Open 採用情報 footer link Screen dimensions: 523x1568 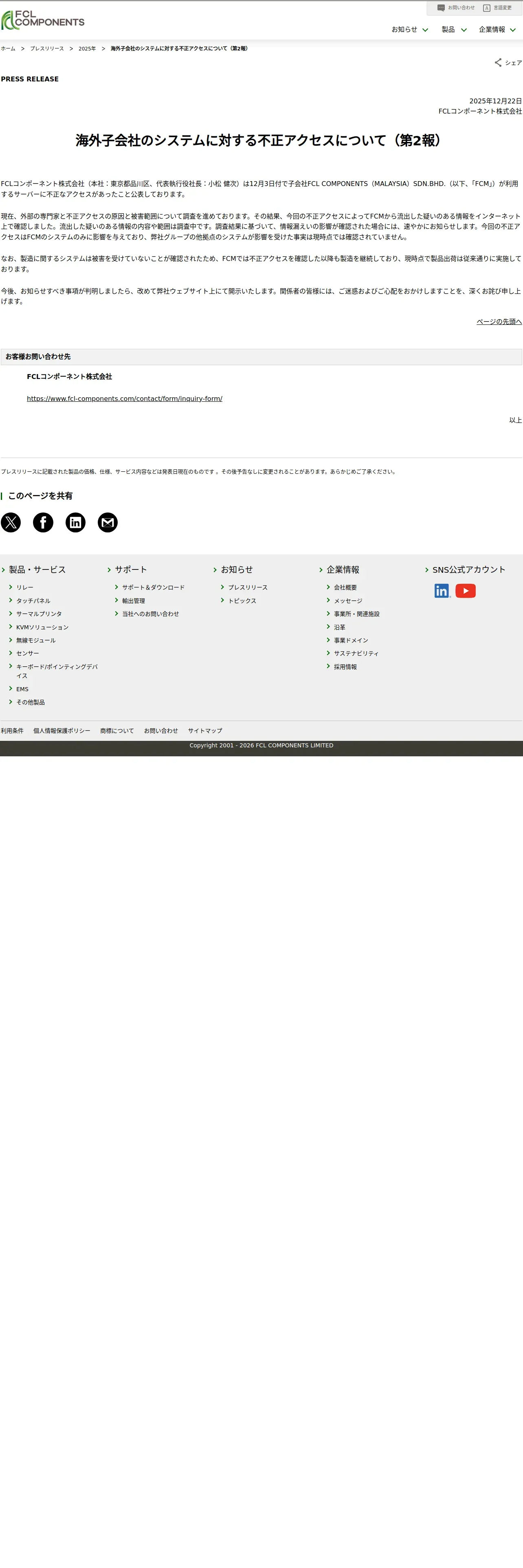click(x=345, y=667)
